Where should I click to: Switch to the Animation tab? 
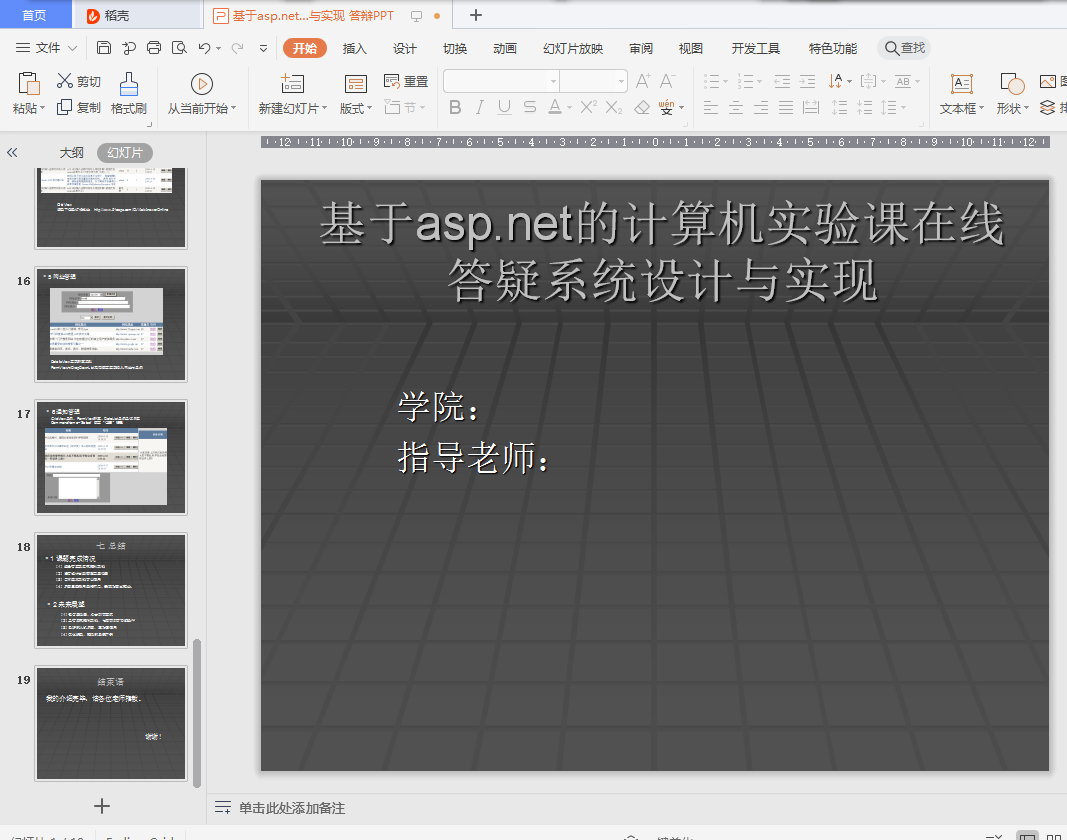click(x=505, y=48)
